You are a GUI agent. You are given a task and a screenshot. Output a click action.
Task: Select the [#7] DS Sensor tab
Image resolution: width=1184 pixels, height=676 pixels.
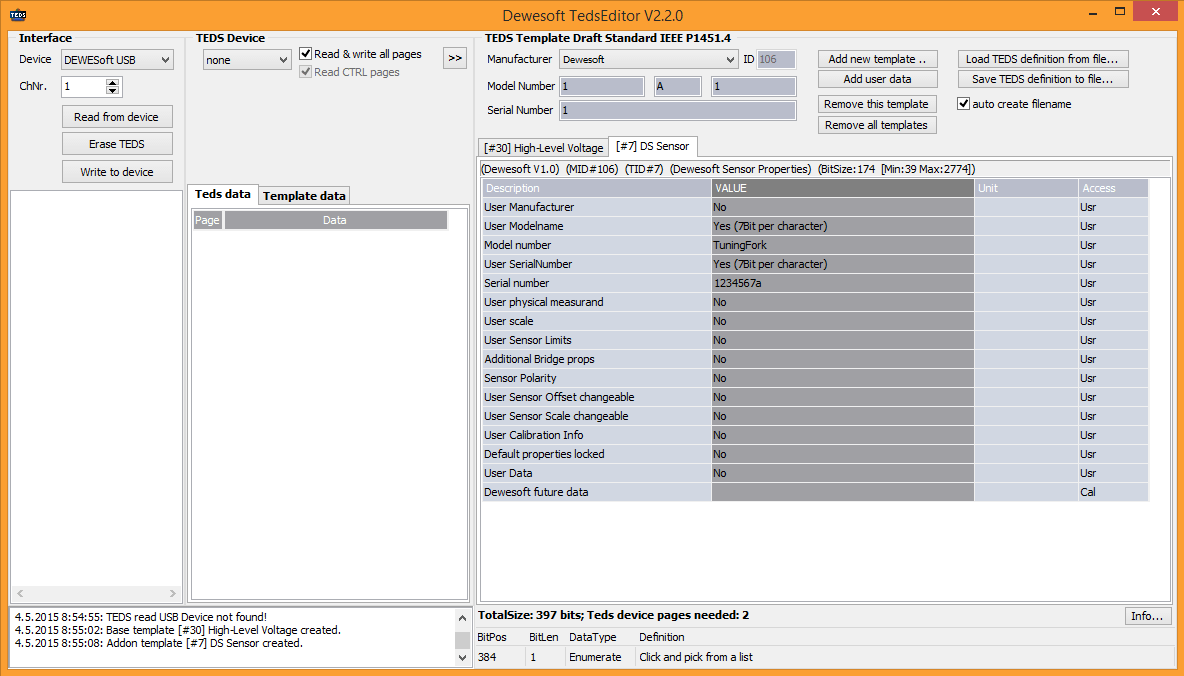653,146
